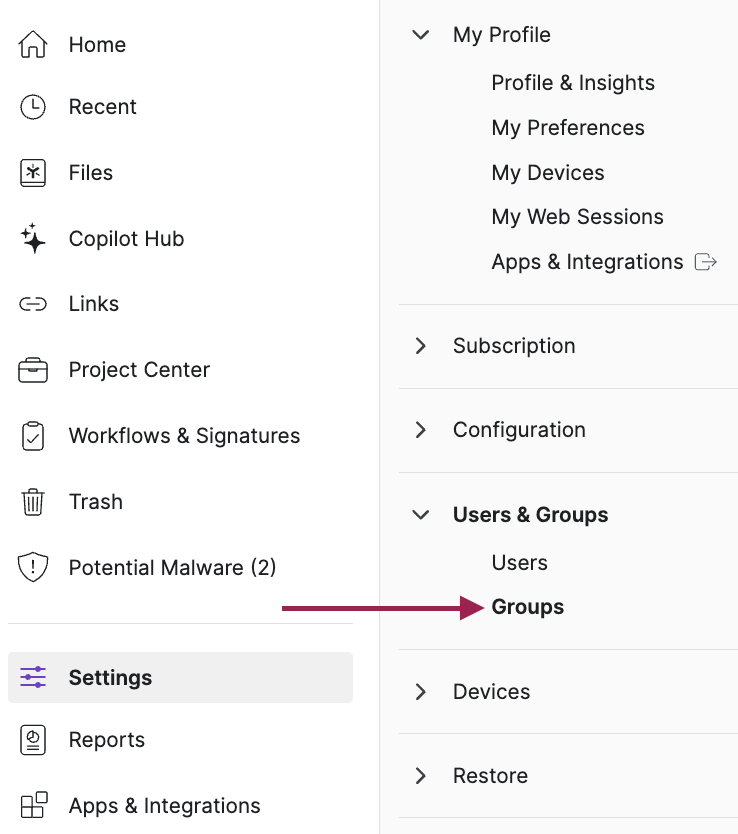
Task: Open Potential Malware shield icon
Action: point(33,568)
